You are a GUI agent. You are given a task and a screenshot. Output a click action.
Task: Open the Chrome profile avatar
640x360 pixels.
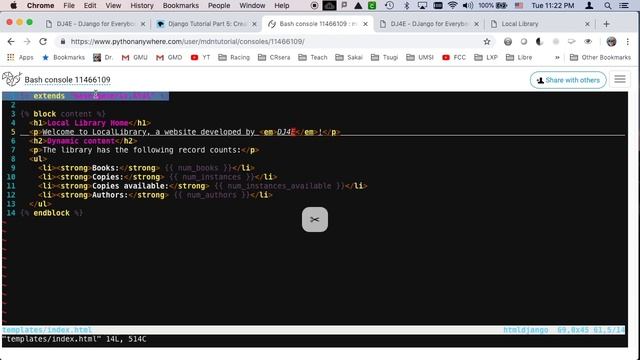[611, 42]
